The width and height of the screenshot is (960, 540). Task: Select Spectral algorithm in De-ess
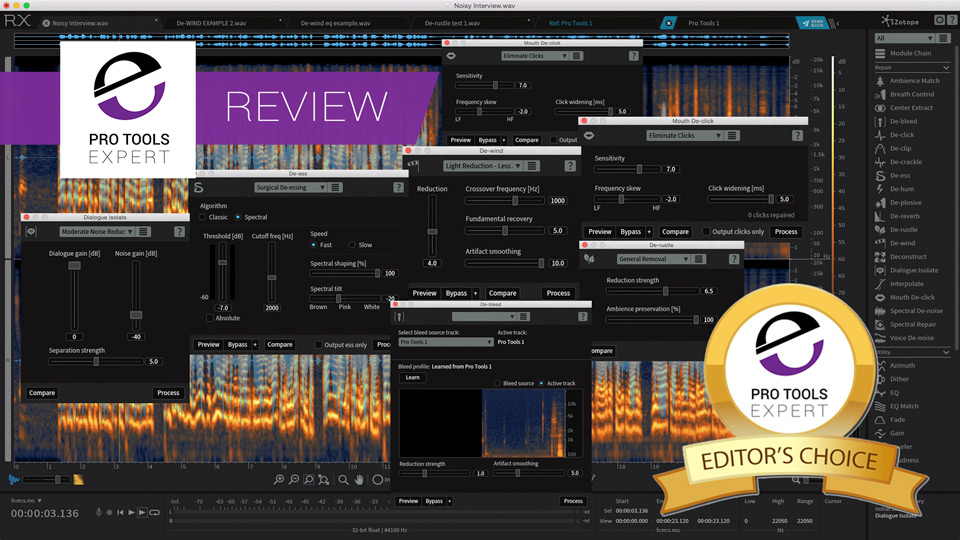[238, 217]
